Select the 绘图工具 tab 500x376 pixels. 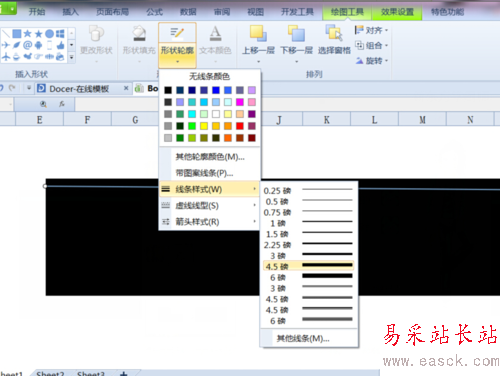tap(347, 12)
